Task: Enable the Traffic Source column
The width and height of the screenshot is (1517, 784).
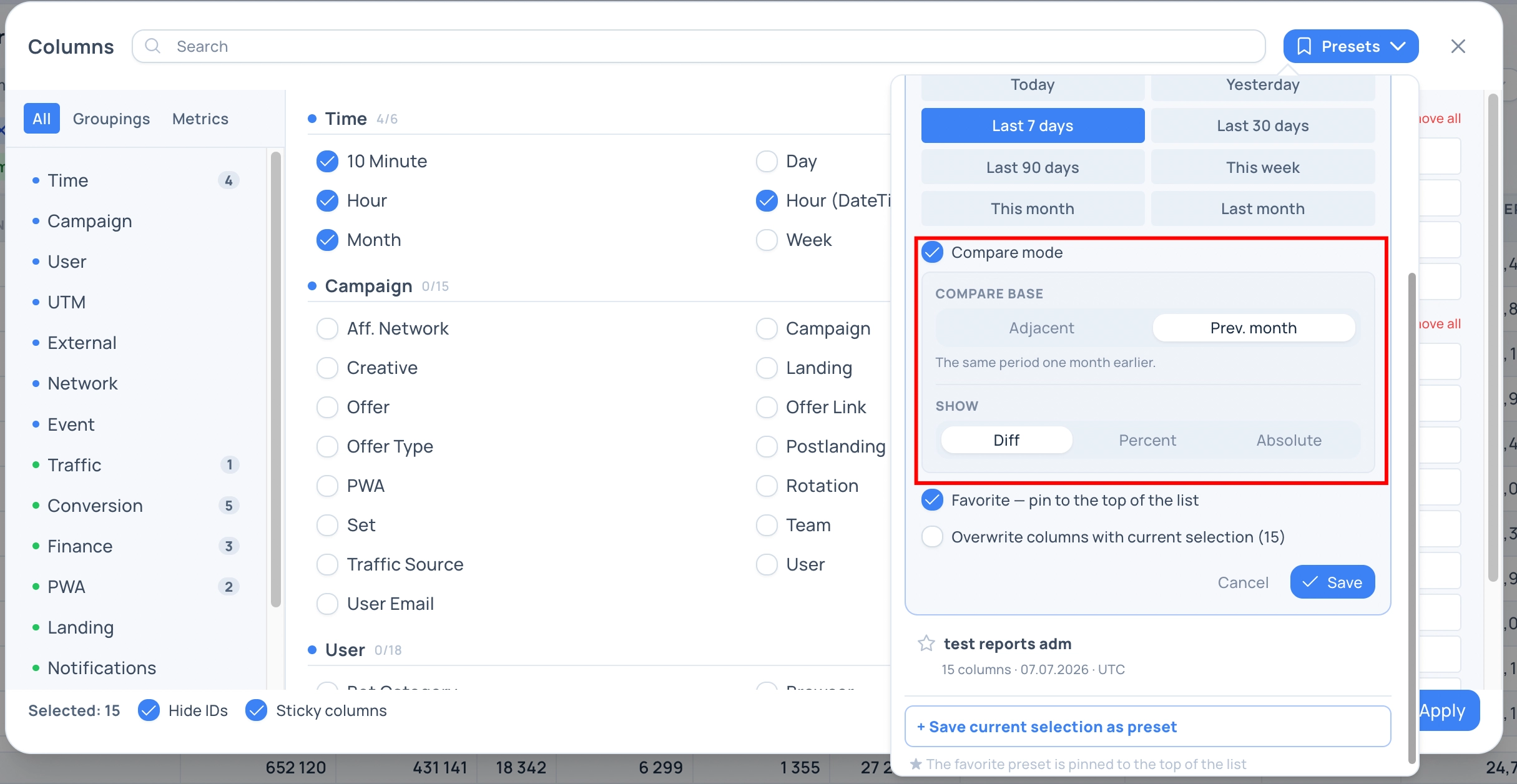Action: coord(327,564)
